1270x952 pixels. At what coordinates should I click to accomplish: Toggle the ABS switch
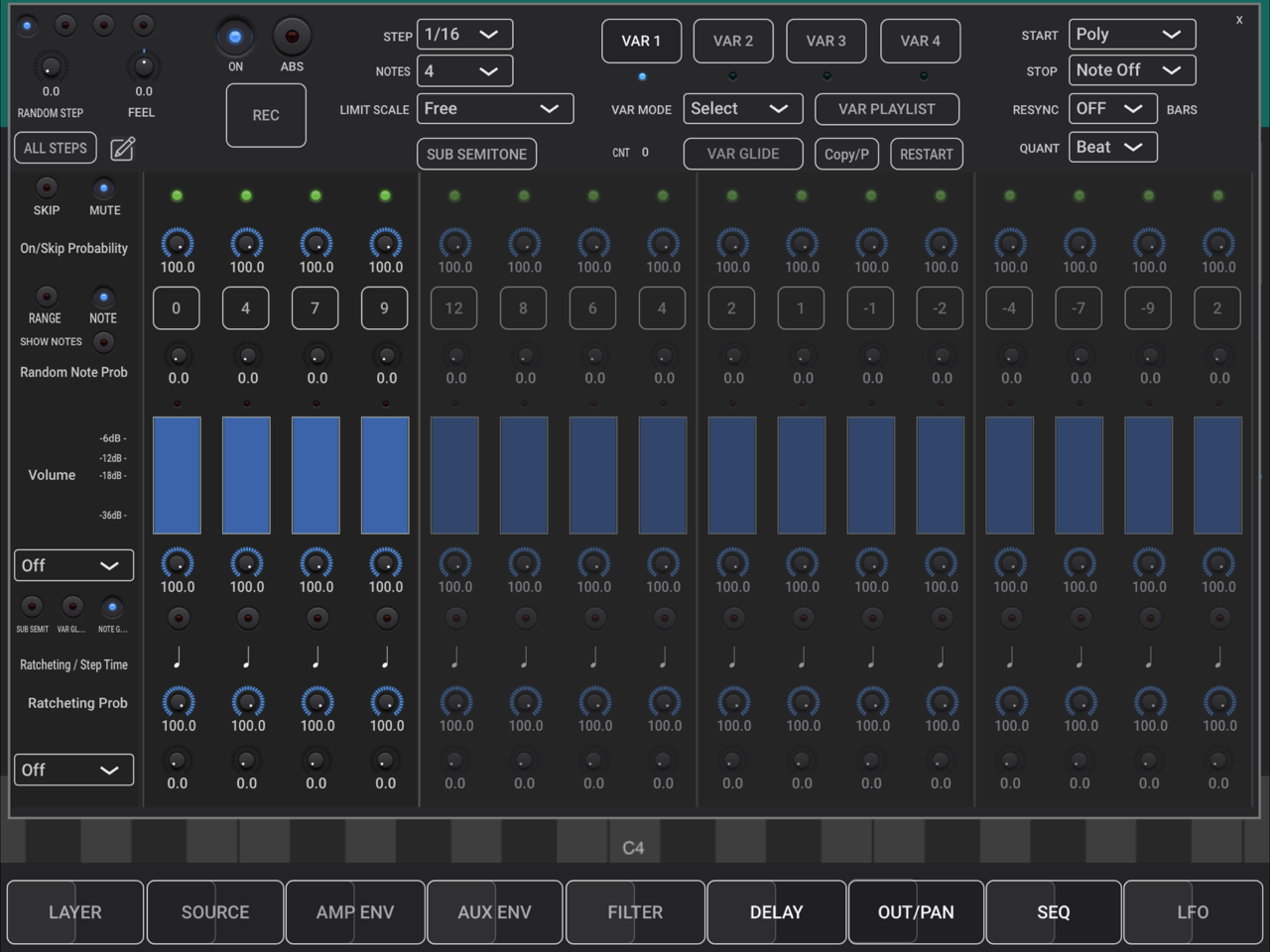(292, 38)
